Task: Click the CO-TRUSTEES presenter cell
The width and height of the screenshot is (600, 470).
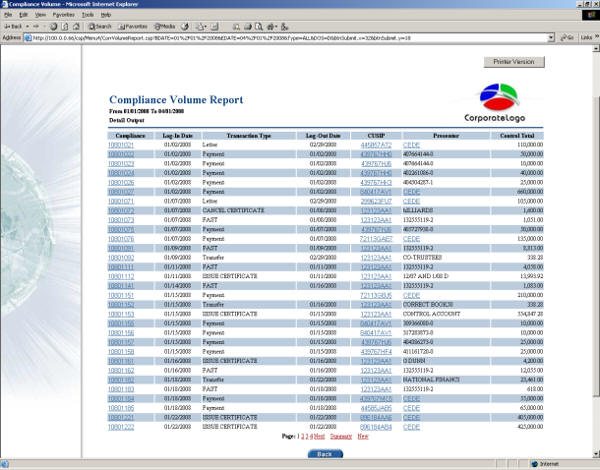Action: pos(422,258)
